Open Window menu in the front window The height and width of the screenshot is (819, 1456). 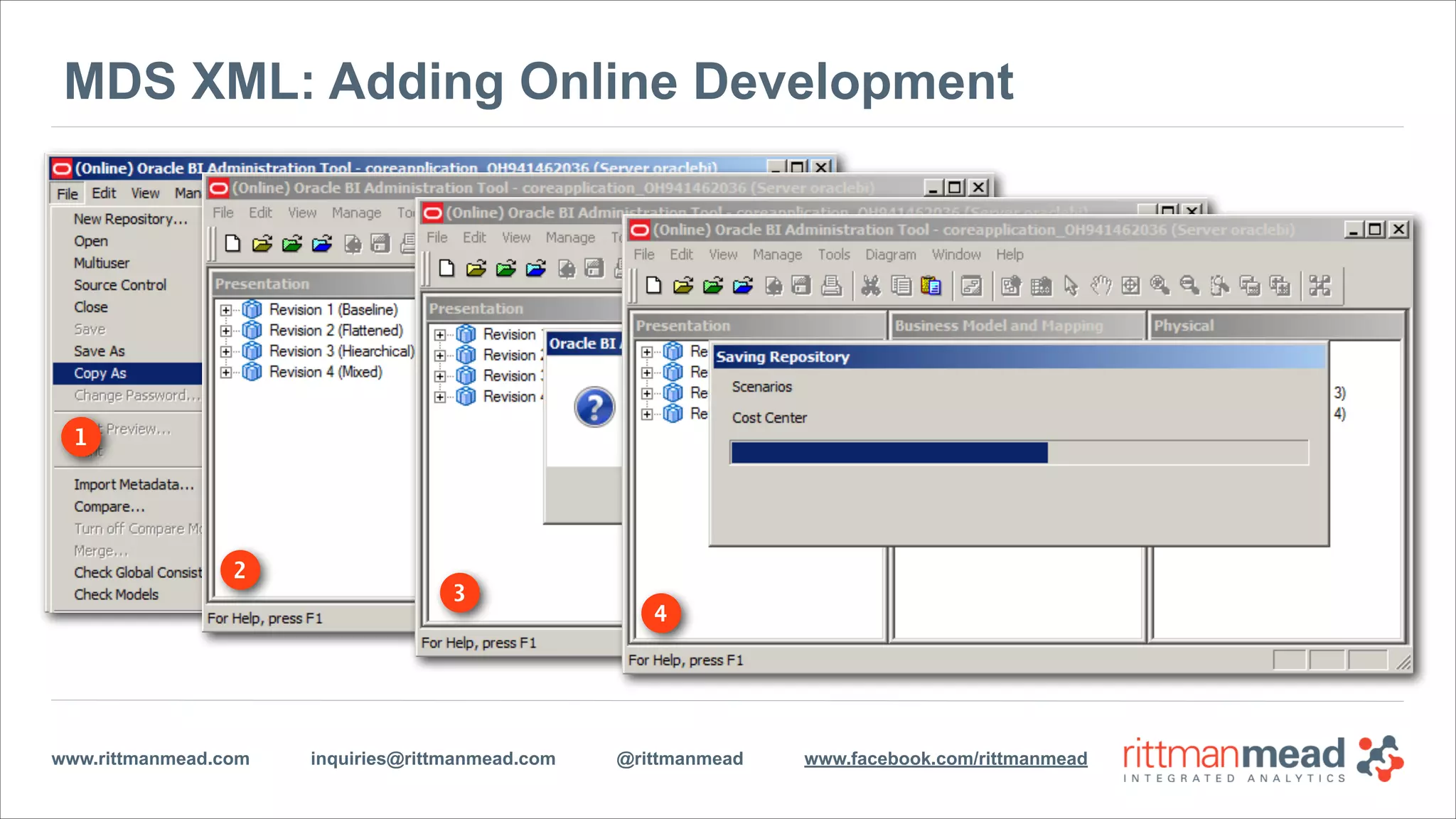956,255
